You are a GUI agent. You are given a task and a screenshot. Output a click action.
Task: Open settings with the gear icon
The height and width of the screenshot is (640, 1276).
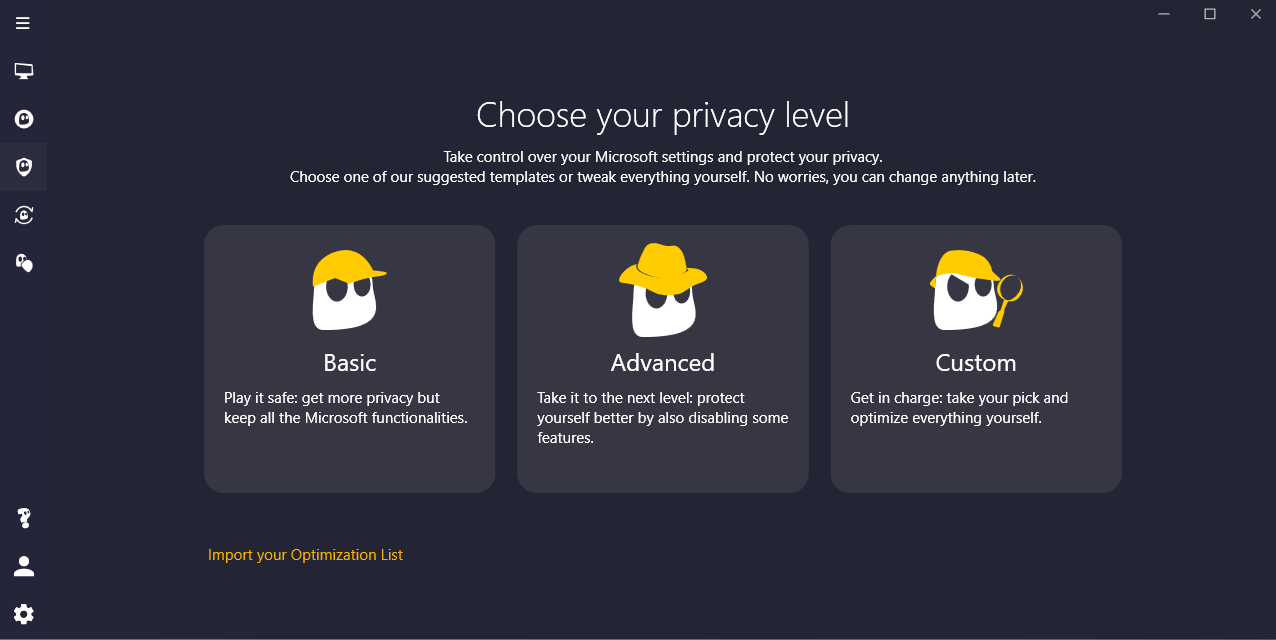coord(23,614)
